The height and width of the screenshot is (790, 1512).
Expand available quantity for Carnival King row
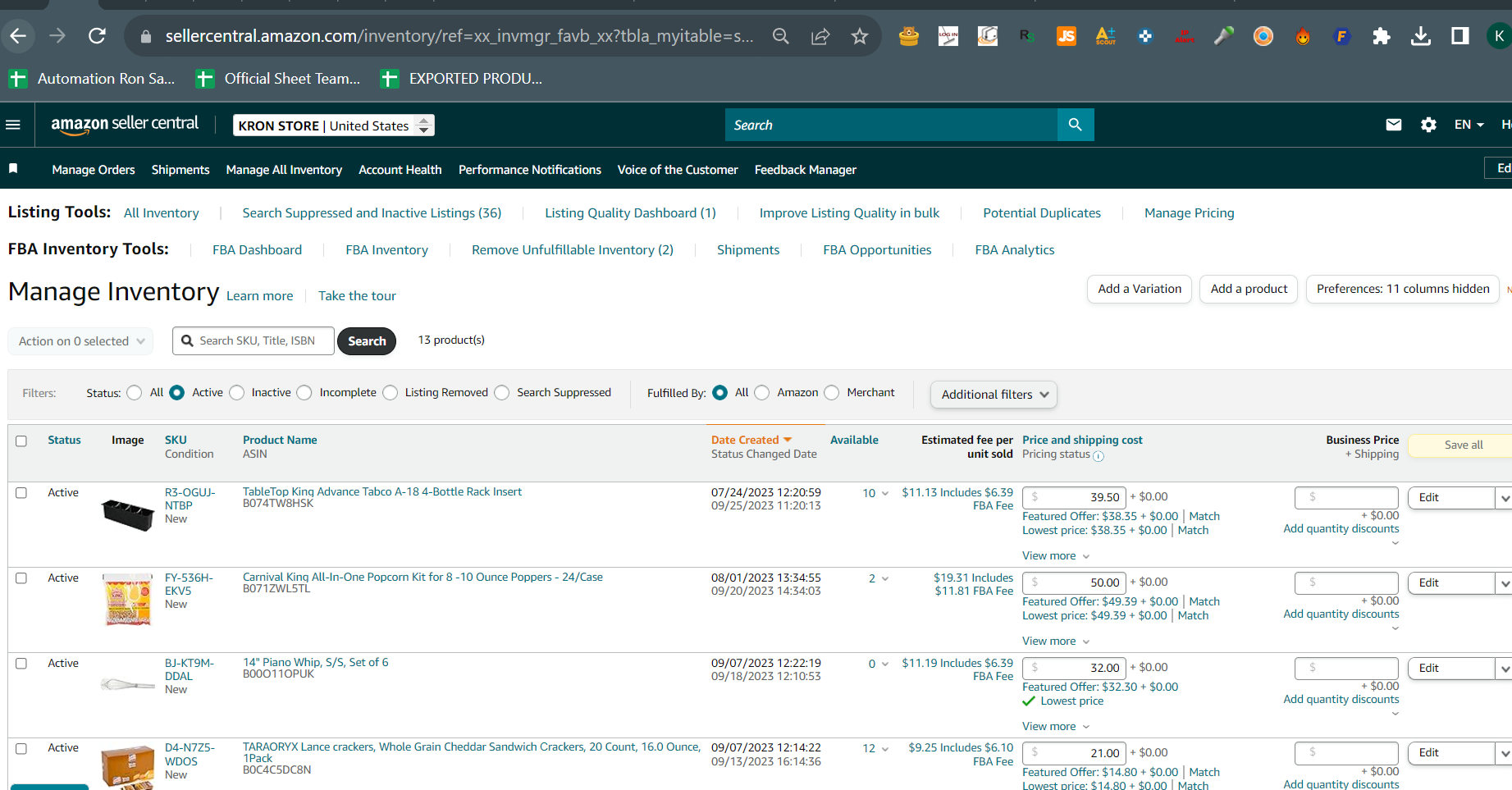pos(884,579)
